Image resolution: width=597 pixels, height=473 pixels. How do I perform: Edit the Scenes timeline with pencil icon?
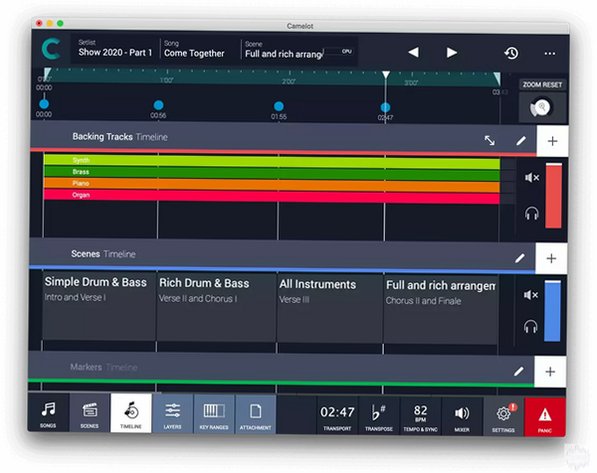520,258
